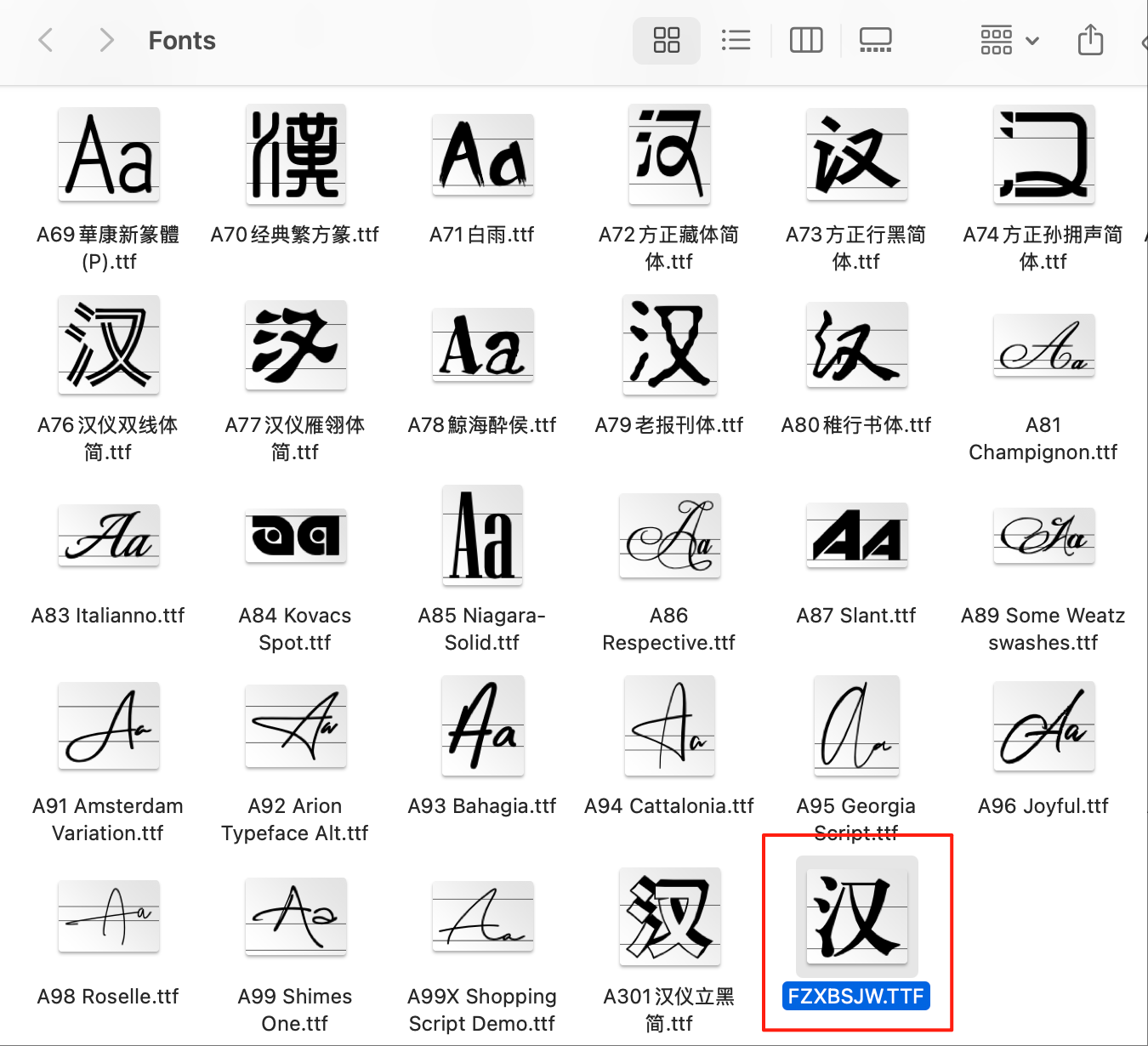Select A95 Georgia Script.ttf font icon

click(857, 726)
